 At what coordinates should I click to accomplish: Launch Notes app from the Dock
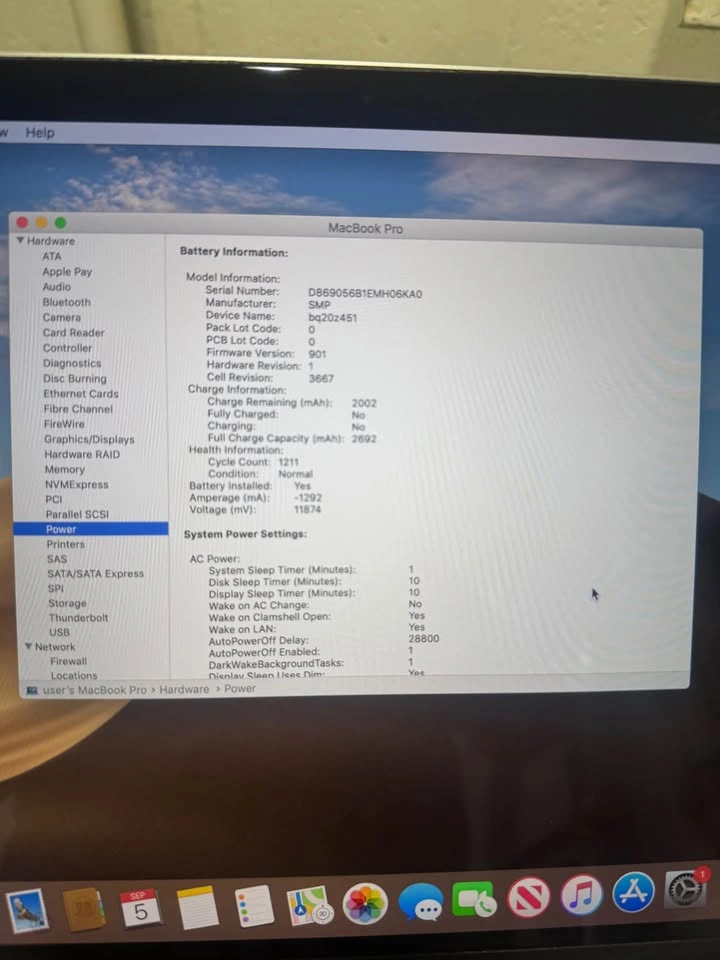tap(197, 907)
